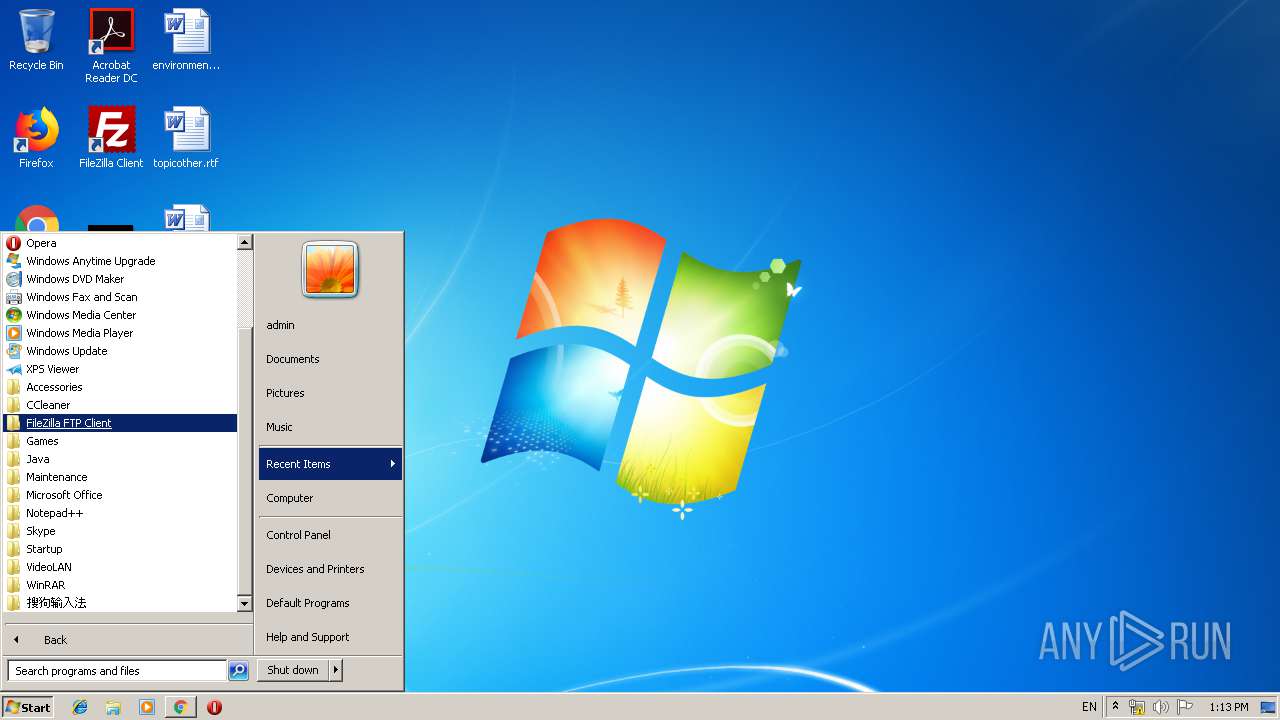The width and height of the screenshot is (1280, 720).
Task: Click the search magnifier button
Action: 238,671
